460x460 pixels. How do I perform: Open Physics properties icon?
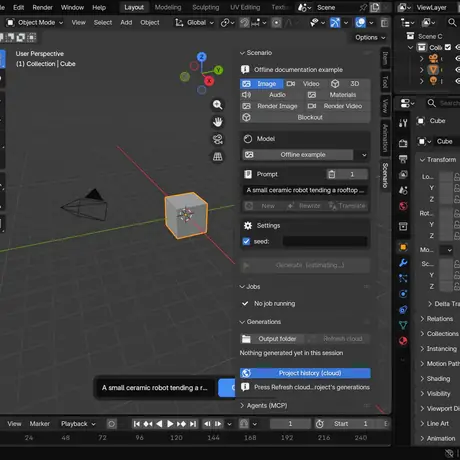(x=403, y=294)
